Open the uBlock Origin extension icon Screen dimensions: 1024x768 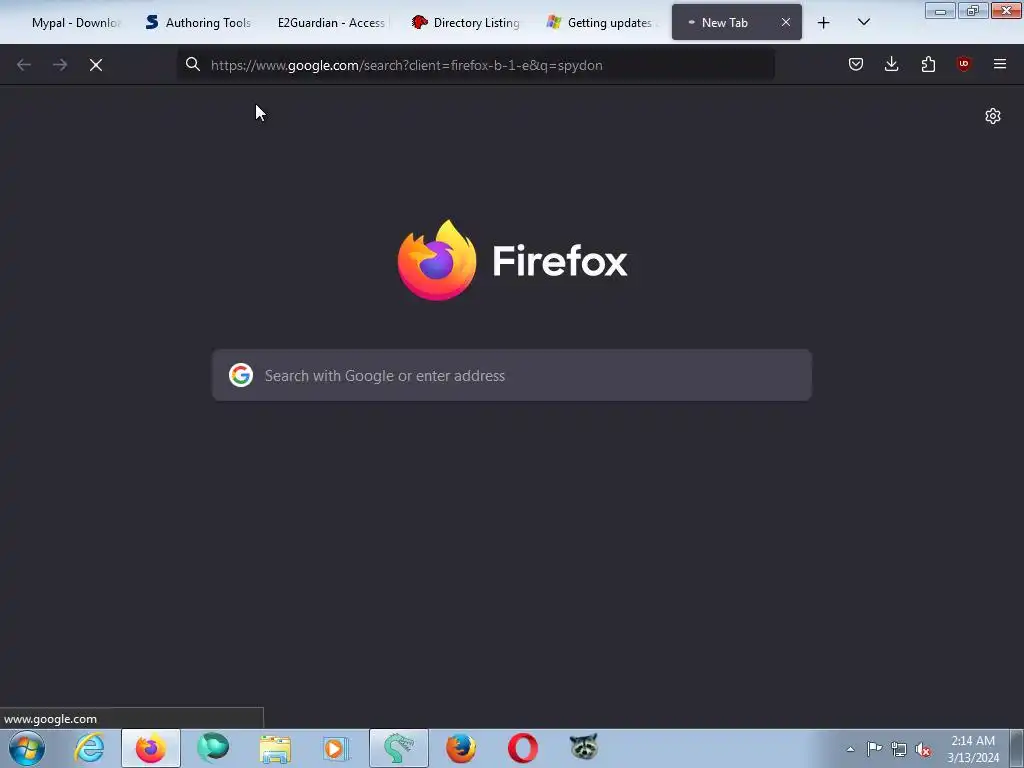point(963,64)
